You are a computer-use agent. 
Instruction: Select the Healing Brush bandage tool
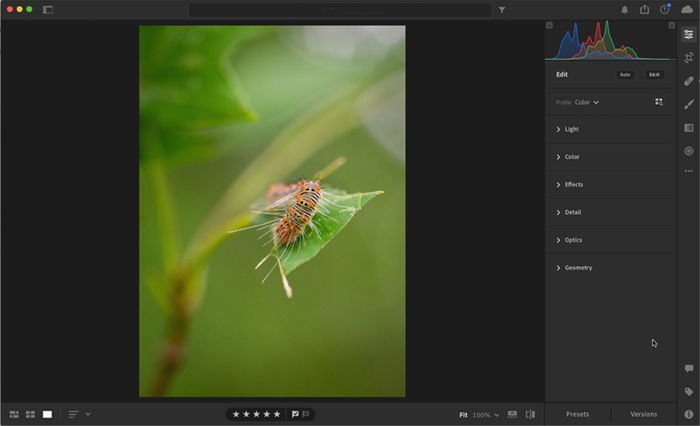[688, 81]
